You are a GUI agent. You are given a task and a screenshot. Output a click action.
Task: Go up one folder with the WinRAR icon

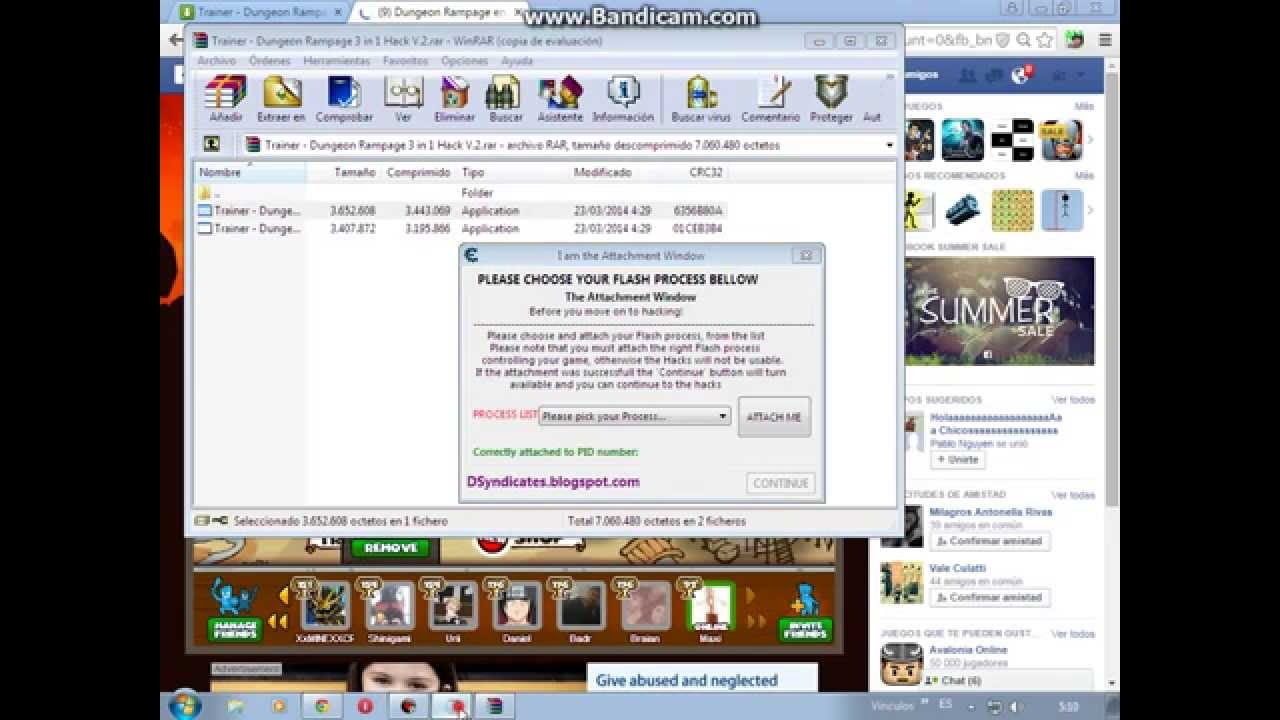(211, 144)
